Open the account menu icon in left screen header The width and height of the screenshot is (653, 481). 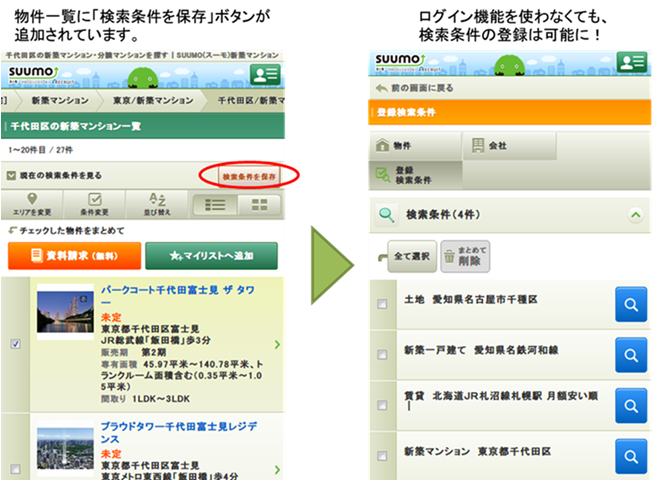point(265,74)
